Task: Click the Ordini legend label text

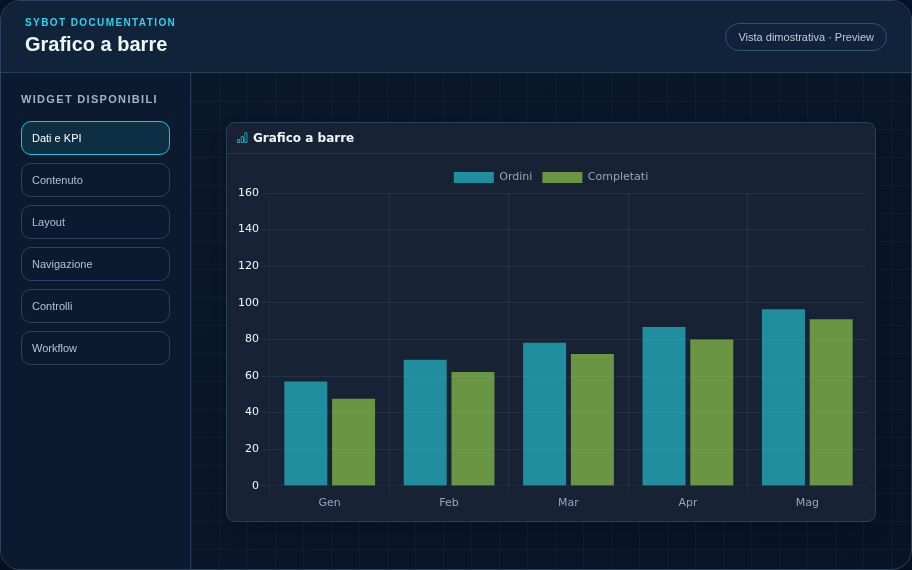Action: coord(515,176)
